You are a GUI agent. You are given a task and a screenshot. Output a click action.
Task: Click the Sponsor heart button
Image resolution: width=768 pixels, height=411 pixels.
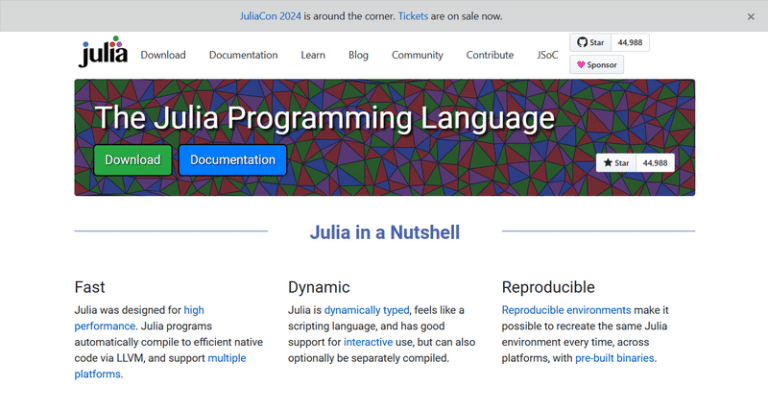(x=597, y=65)
